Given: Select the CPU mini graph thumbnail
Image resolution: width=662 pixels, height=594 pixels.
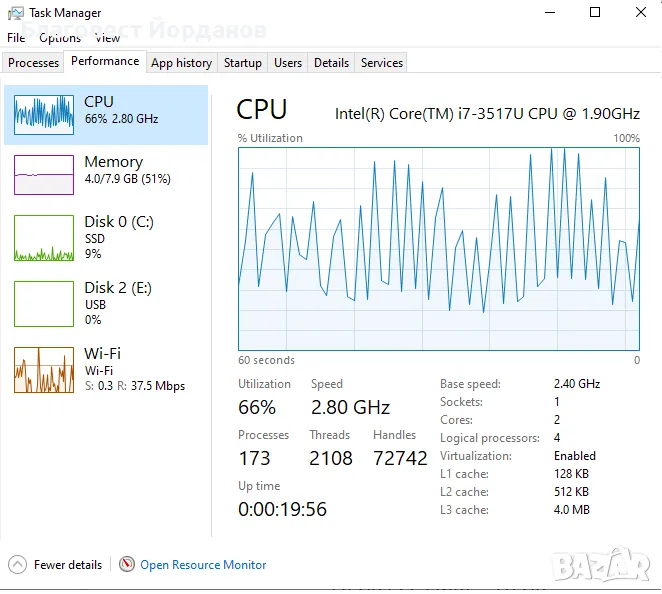Looking at the screenshot, I should [44, 115].
